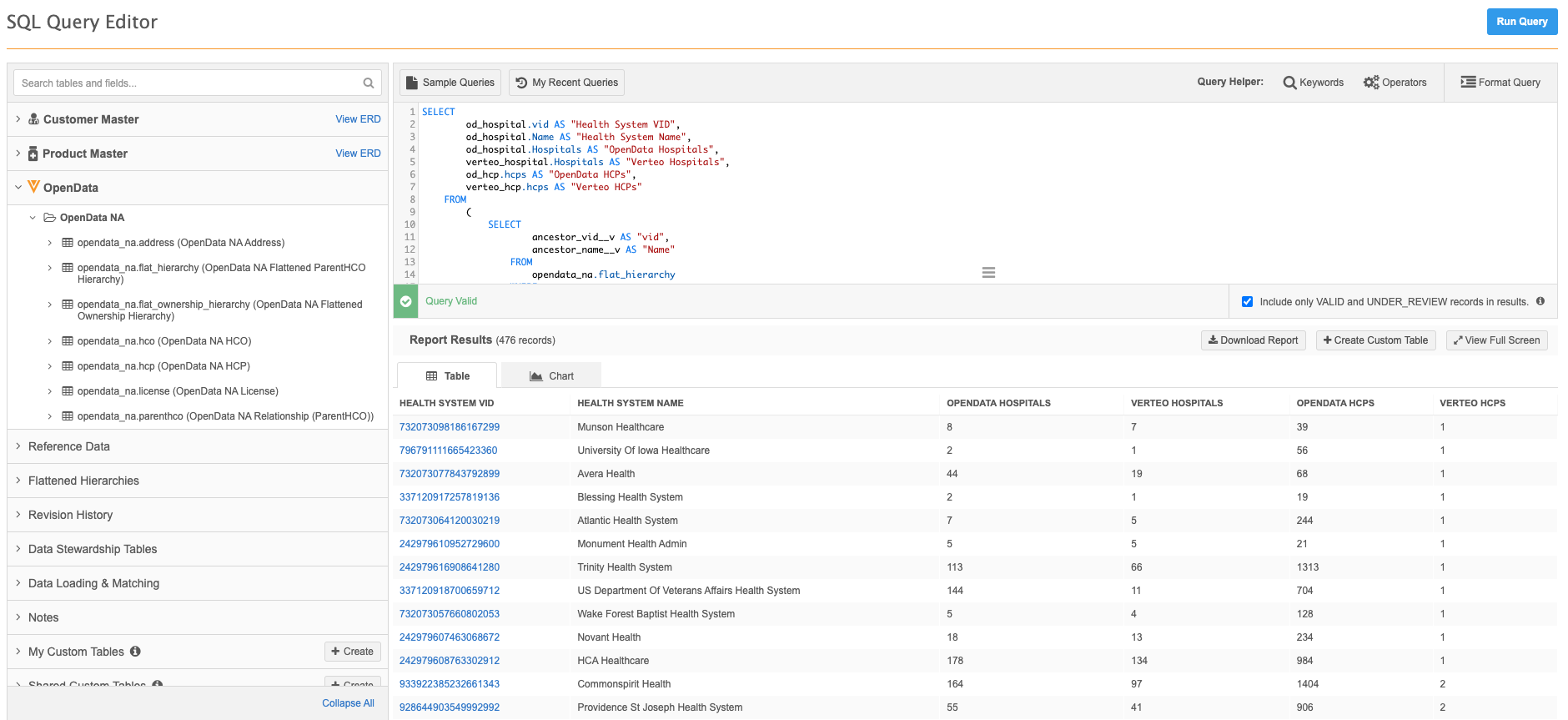The image size is (1568, 720).
Task: Expand the Reference Data section
Action: point(18,446)
